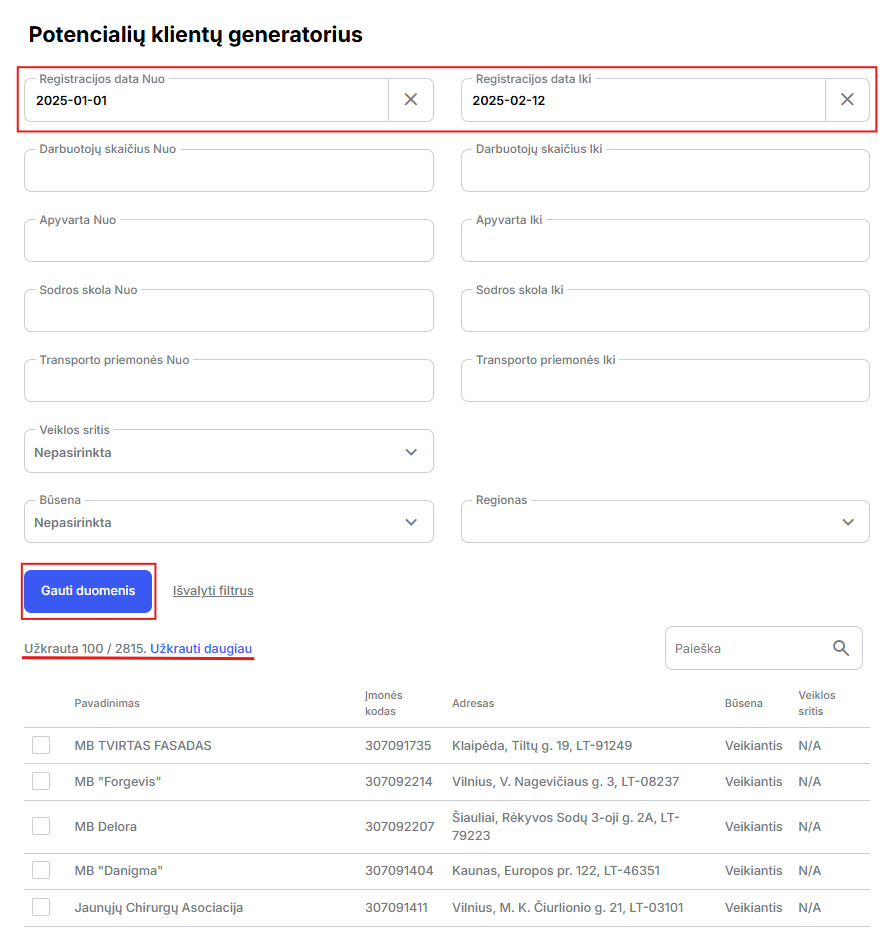Check the MB Delora row checkbox
This screenshot has width=888, height=930.
[41, 826]
